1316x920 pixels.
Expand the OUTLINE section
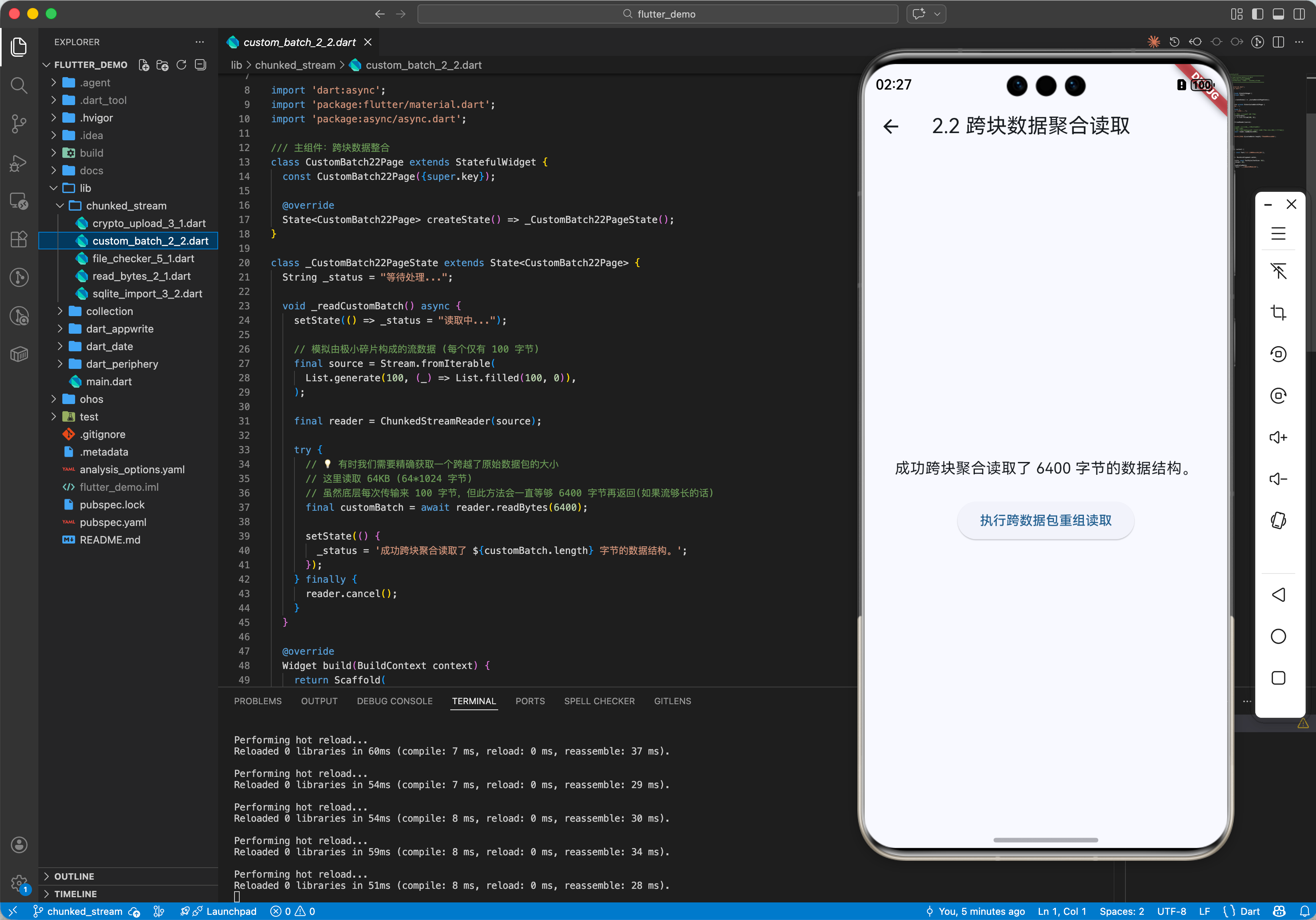coord(74,876)
